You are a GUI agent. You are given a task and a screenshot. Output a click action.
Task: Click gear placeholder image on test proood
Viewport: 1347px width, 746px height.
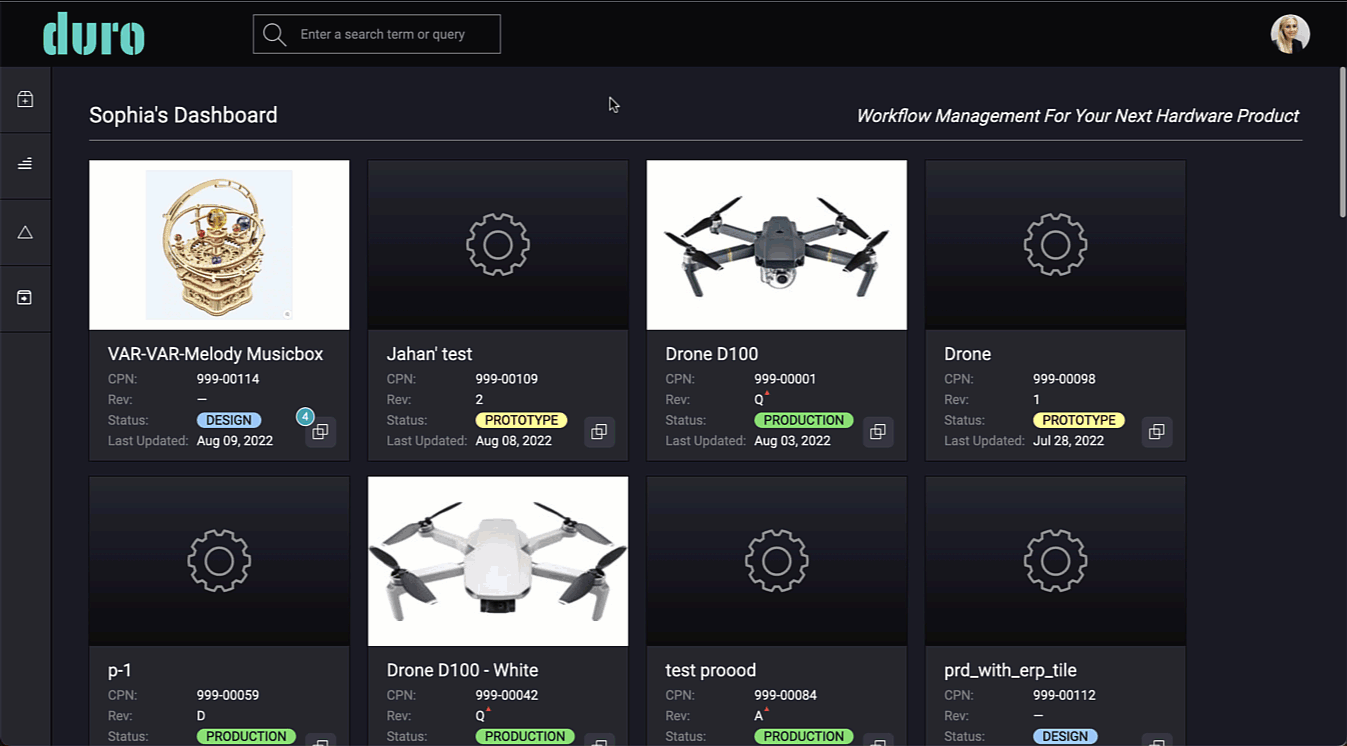tap(777, 561)
